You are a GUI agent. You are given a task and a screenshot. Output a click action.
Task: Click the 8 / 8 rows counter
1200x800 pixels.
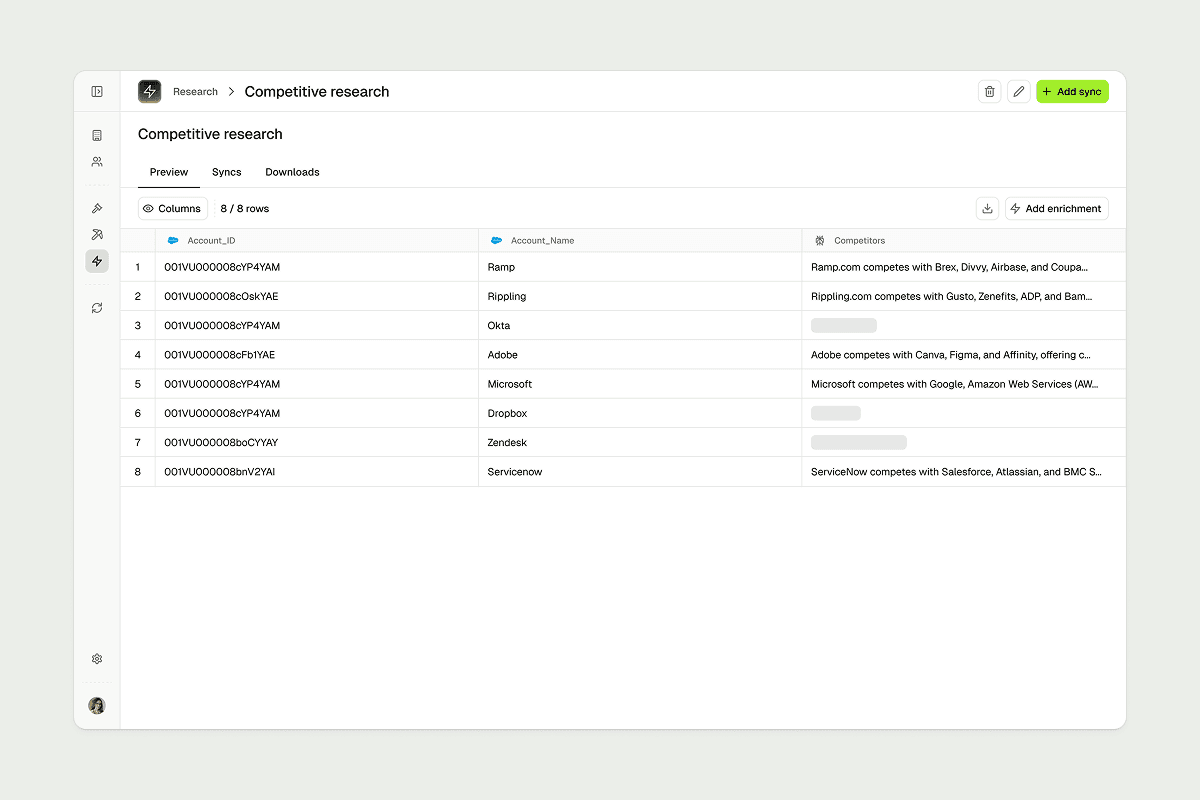(245, 209)
